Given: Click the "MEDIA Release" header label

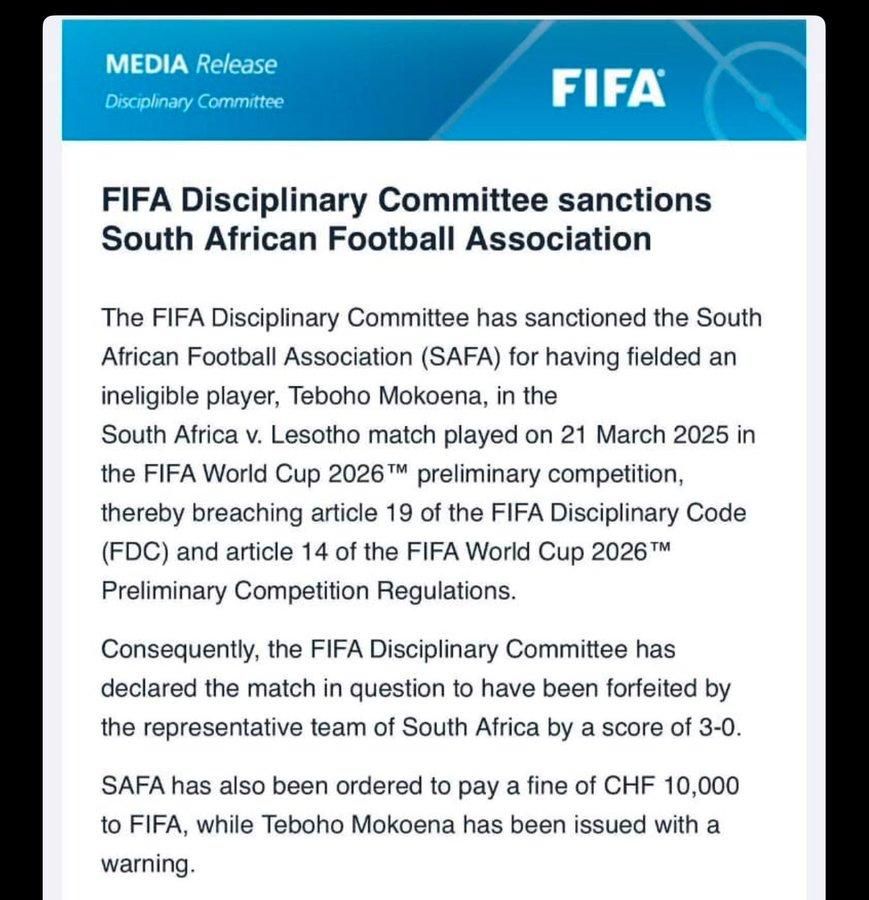Looking at the screenshot, I should pos(191,65).
